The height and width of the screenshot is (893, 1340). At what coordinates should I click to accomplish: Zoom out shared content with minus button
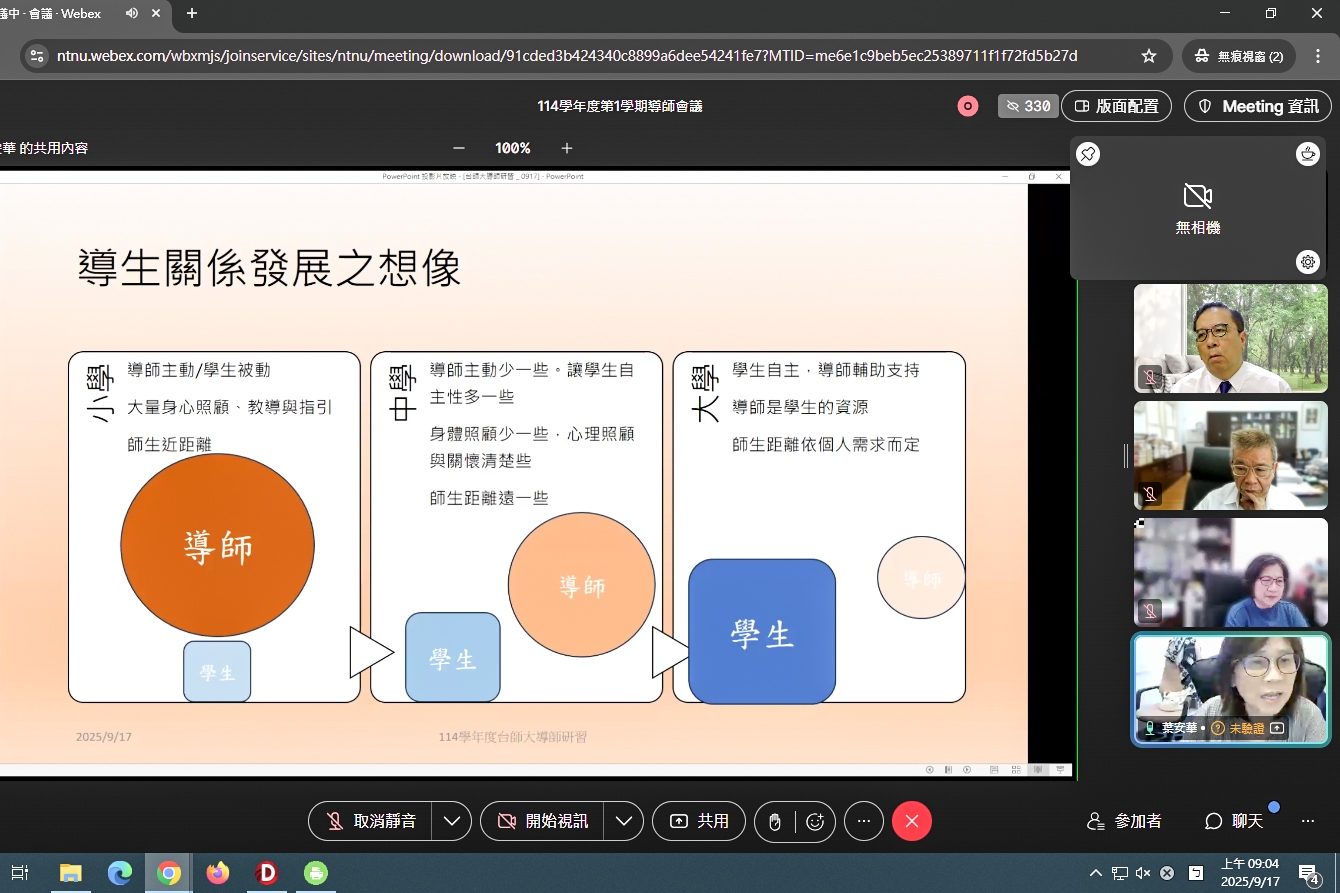pos(459,148)
